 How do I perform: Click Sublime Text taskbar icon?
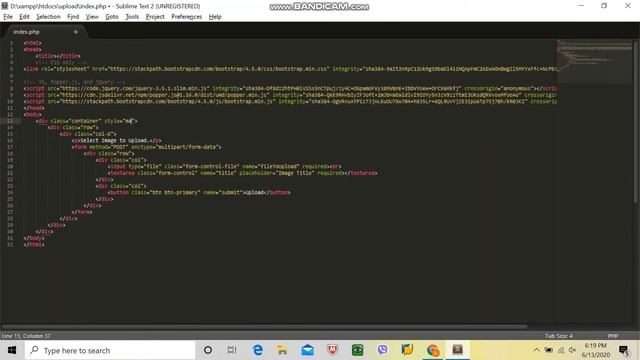458,350
